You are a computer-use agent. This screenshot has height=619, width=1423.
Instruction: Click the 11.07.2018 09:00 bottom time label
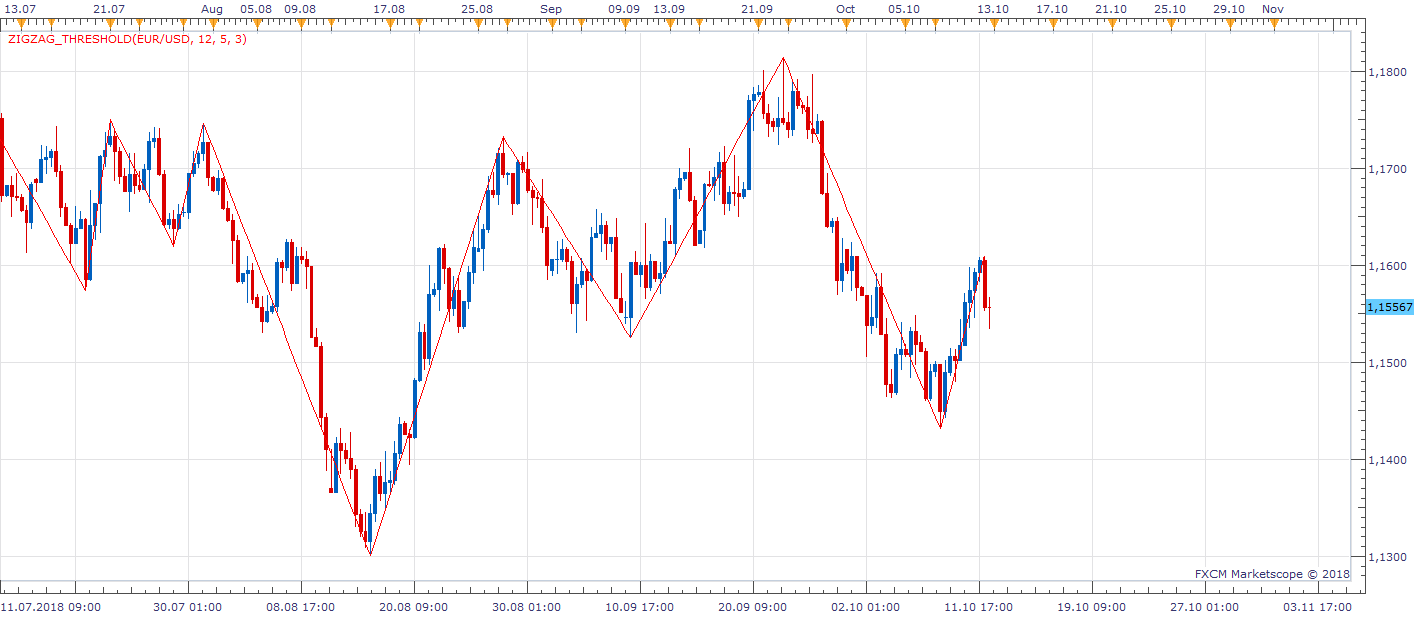pyautogui.click(x=50, y=607)
